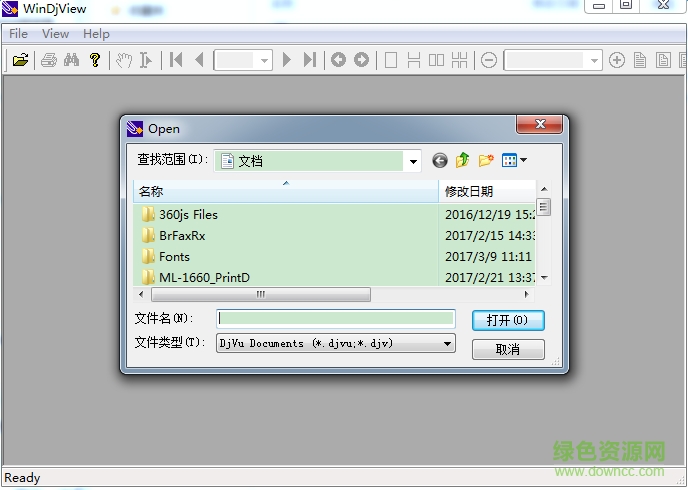Viewport: 688px width, 490px height.
Task: Select the text Select tool
Action: (145, 60)
